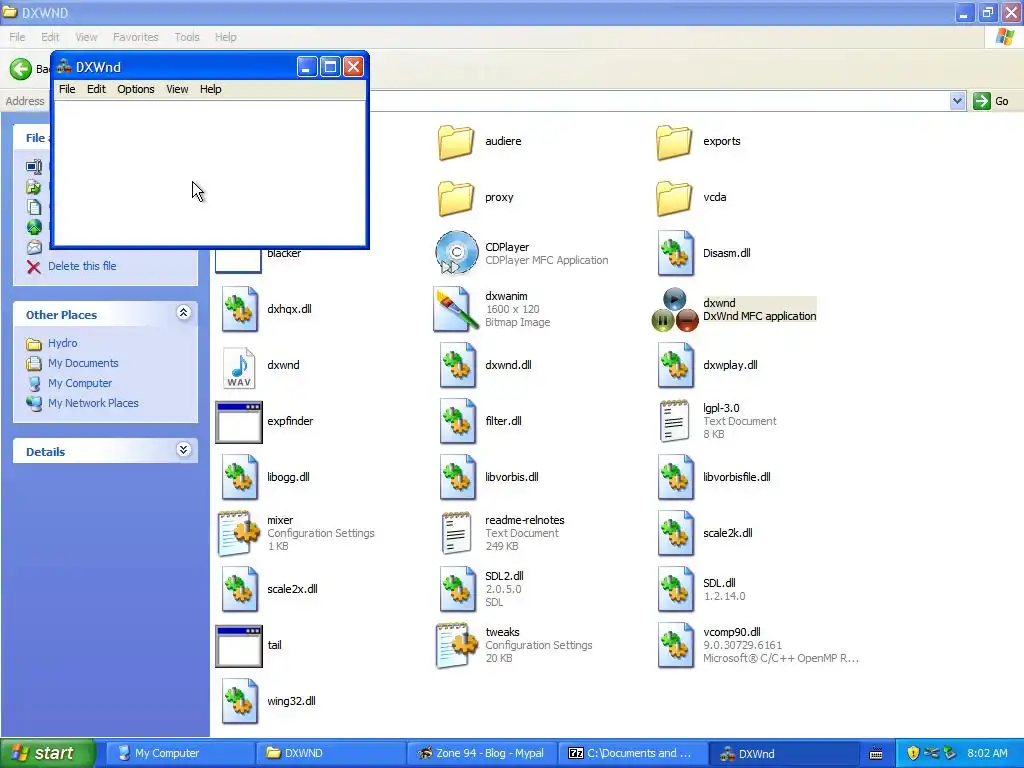Viewport: 1024px width, 768px height.
Task: Select the wing32.dll file icon
Action: point(239,702)
